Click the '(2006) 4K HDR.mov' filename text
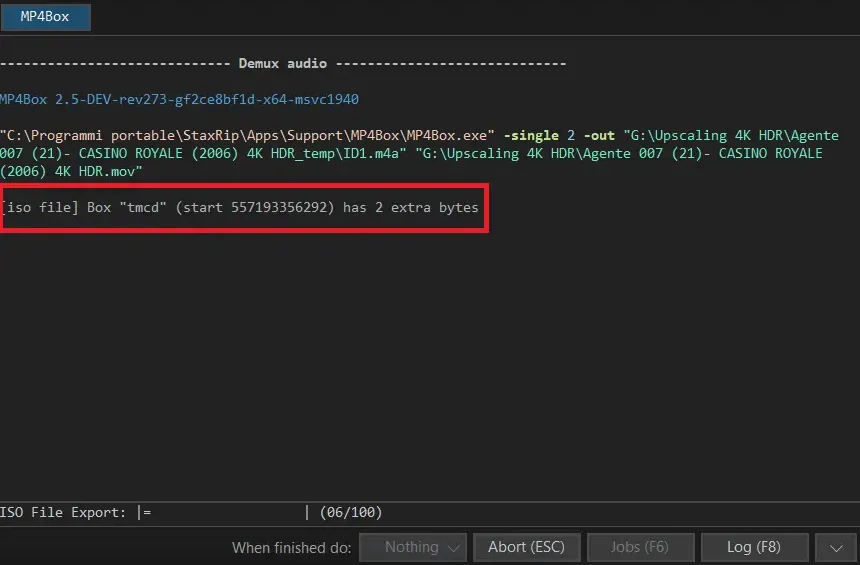The image size is (860, 565). pyautogui.click(x=71, y=171)
